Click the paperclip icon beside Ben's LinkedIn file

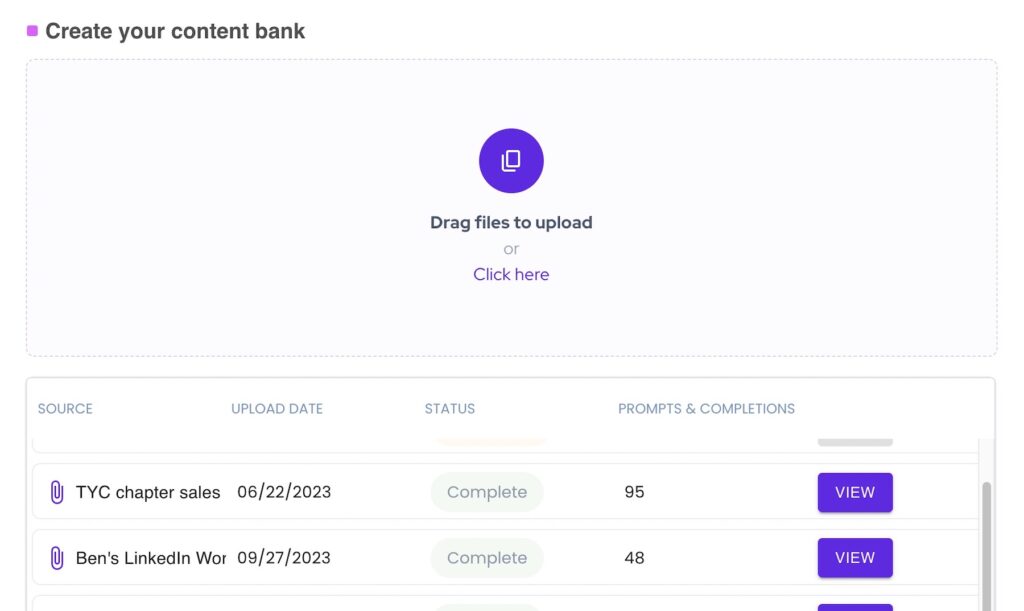tap(57, 558)
